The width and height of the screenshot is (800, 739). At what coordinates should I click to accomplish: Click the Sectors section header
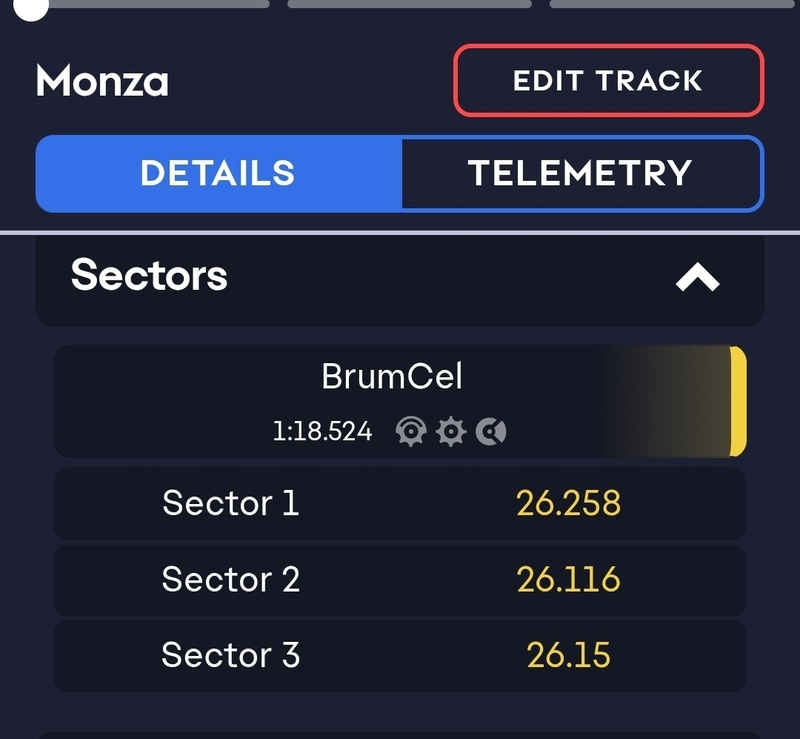click(150, 275)
